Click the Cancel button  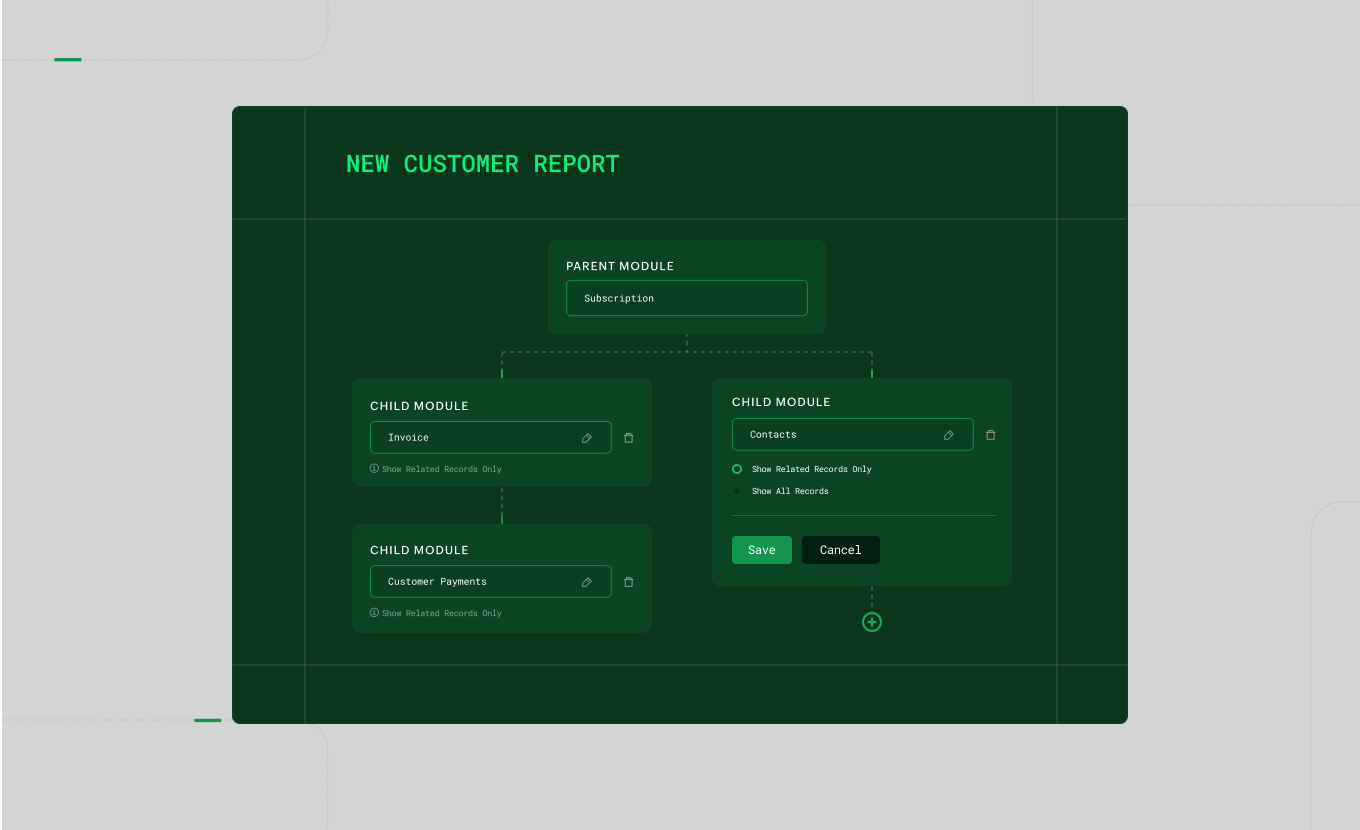click(x=840, y=550)
